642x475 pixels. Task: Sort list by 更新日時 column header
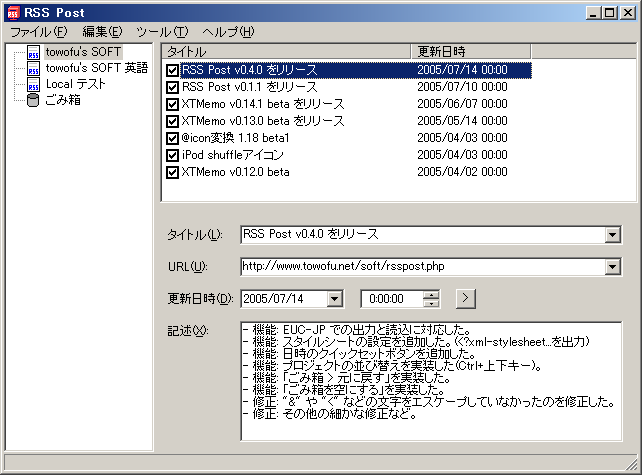tap(470, 52)
